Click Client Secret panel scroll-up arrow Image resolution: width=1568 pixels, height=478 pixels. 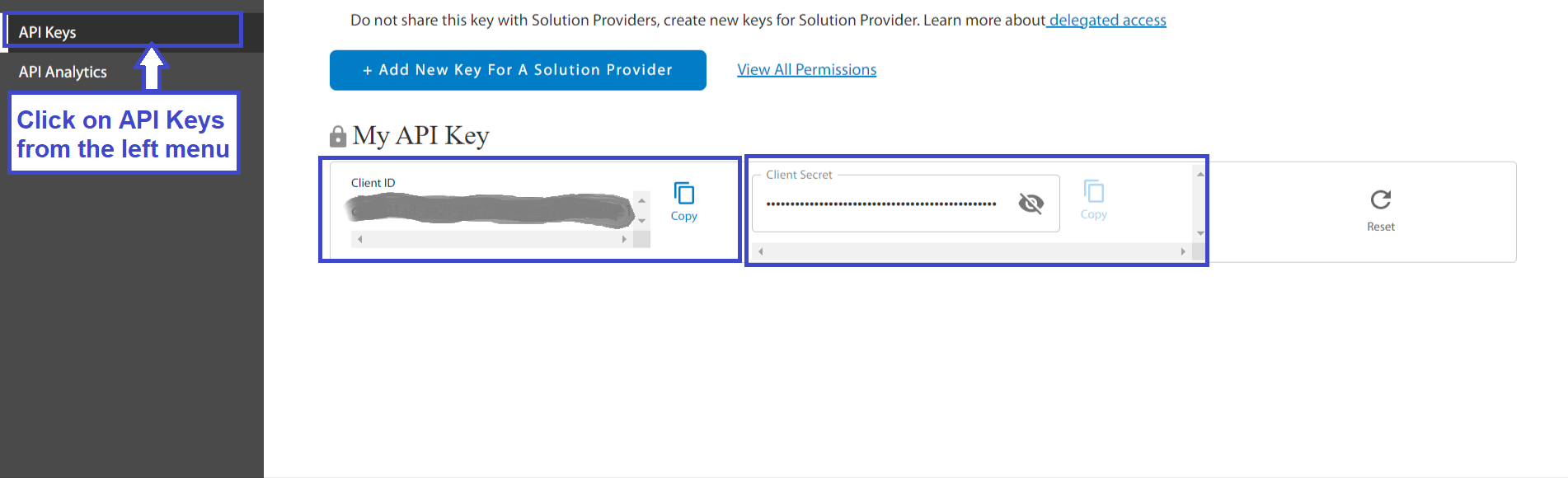pyautogui.click(x=1200, y=174)
